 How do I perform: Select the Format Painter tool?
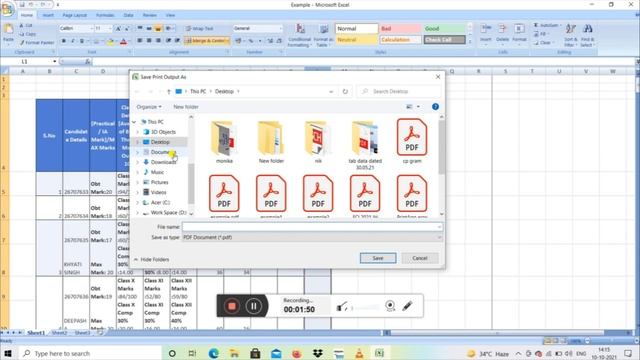(x=37, y=42)
